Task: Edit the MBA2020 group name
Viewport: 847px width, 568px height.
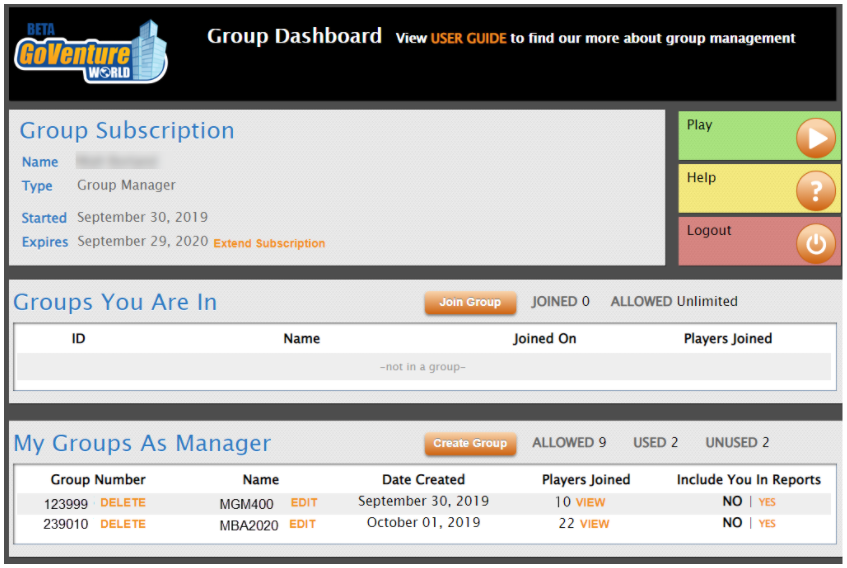Action: pos(302,524)
